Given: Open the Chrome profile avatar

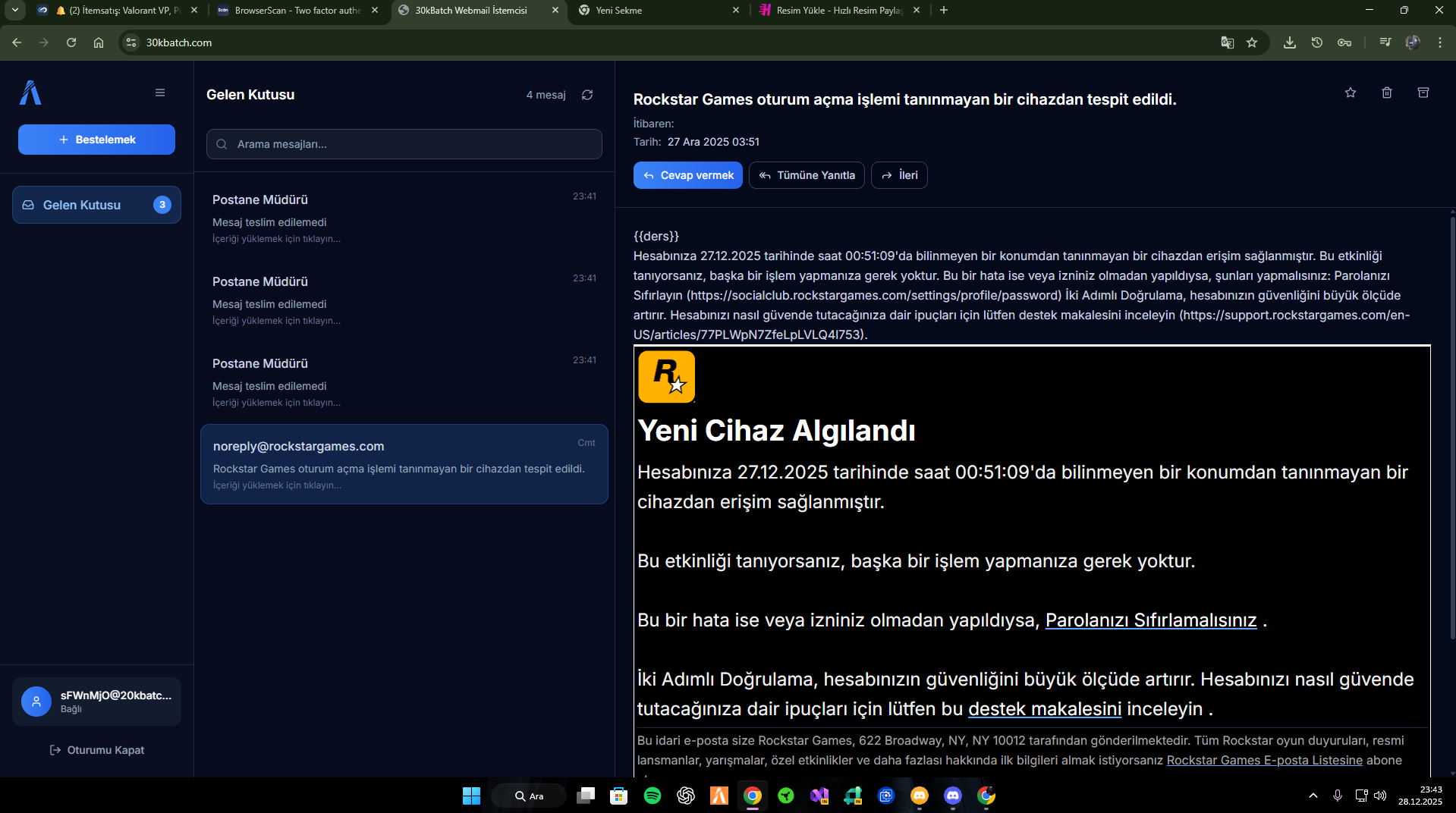Looking at the screenshot, I should (1413, 42).
